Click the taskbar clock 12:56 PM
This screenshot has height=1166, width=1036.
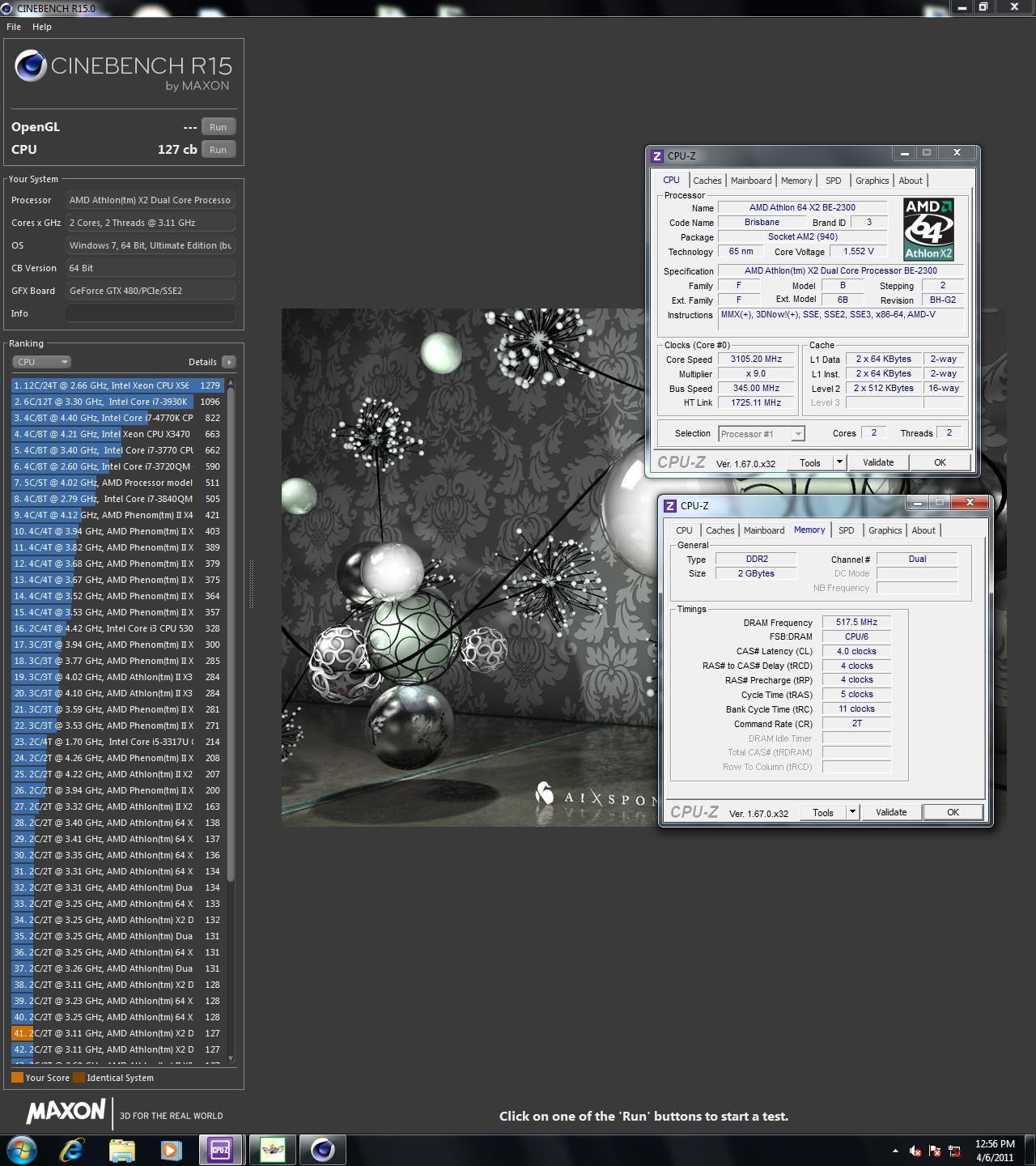coord(995,1144)
